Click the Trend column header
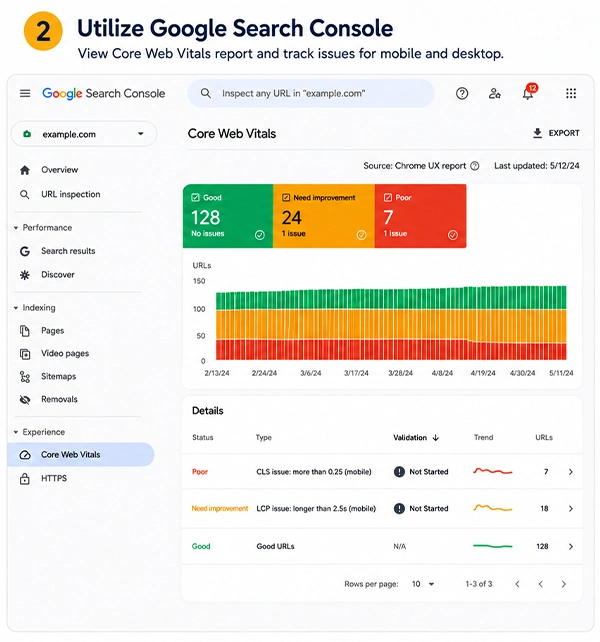The image size is (600, 642). [x=483, y=438]
